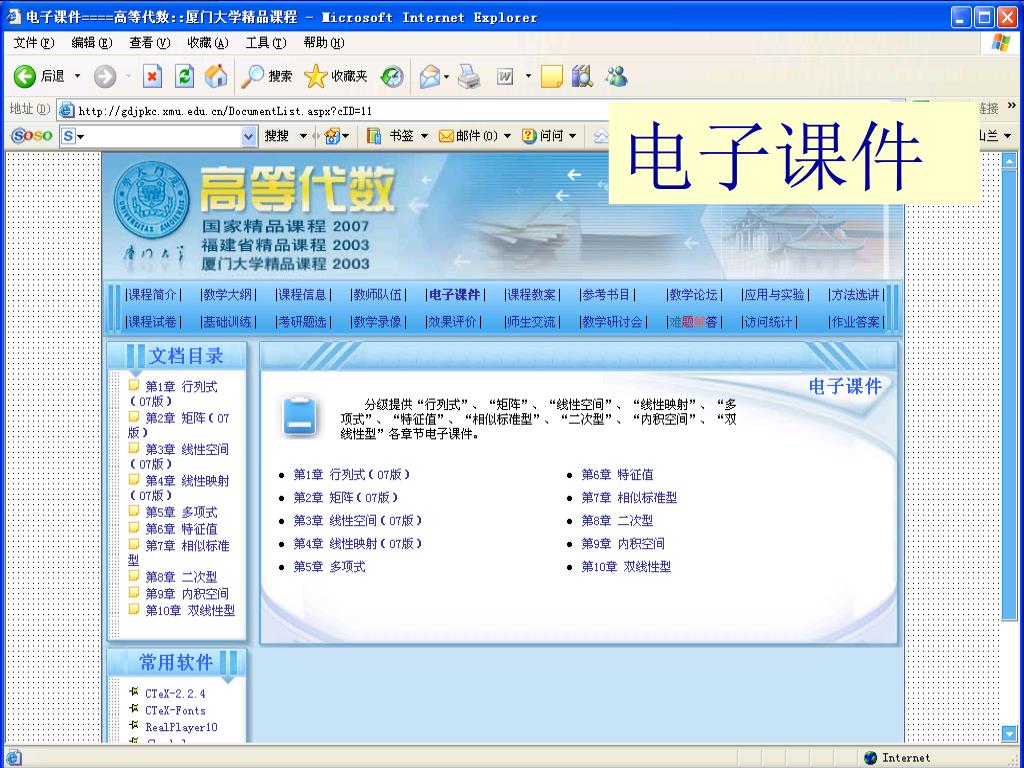Viewport: 1024px width, 768px height.
Task: Click the grey Forward arrow button
Action: click(x=104, y=76)
